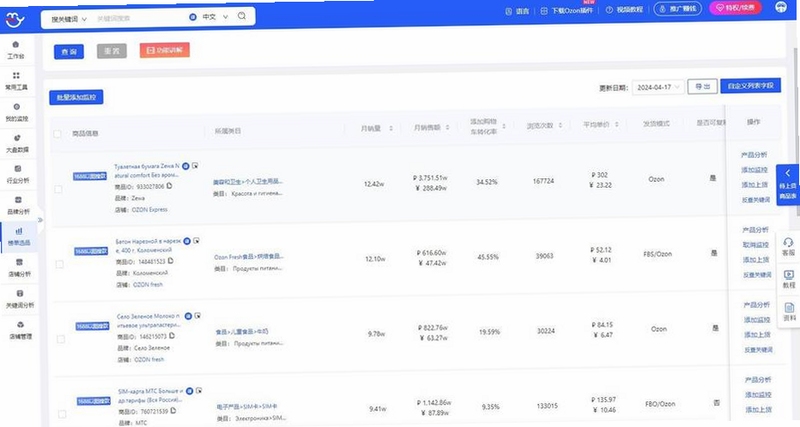
Task: Click open-link icon beside Zewa product title
Action: pyautogui.click(x=195, y=165)
